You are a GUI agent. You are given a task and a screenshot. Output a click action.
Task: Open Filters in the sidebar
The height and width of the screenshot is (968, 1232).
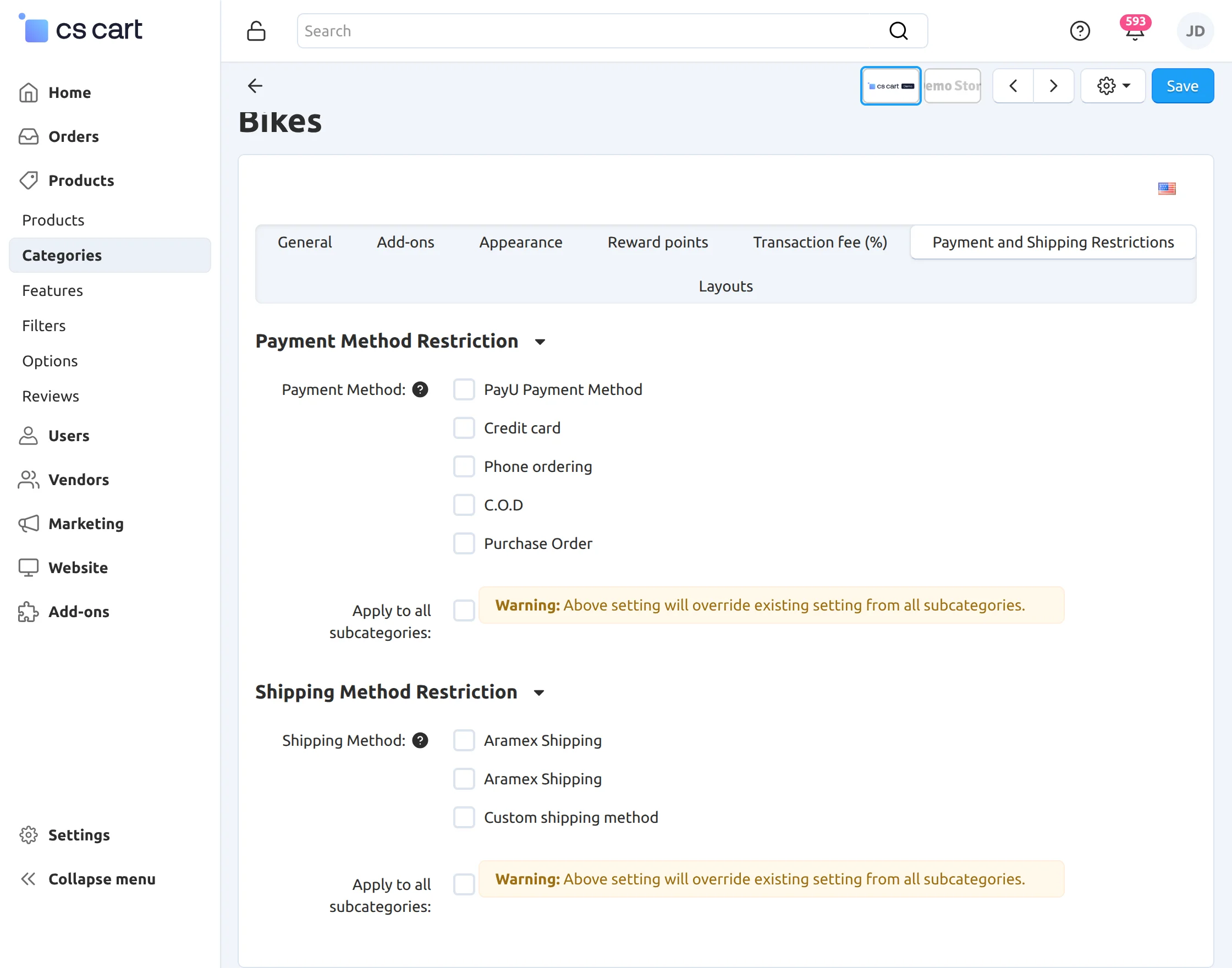click(44, 326)
